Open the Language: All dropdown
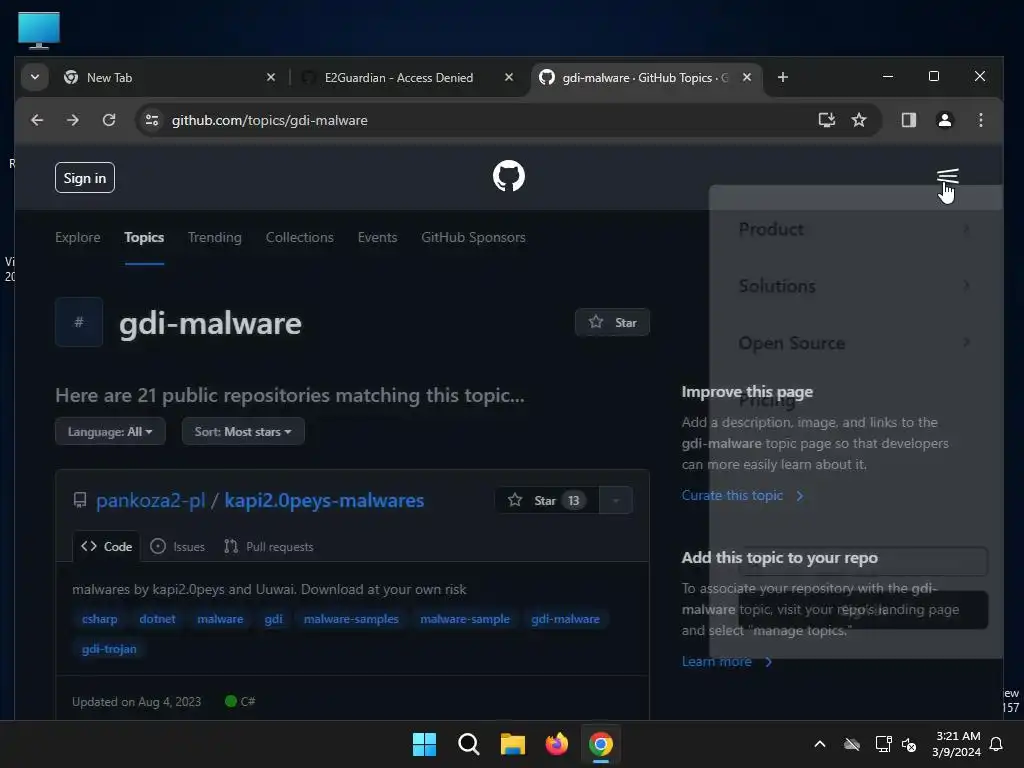 click(x=110, y=432)
